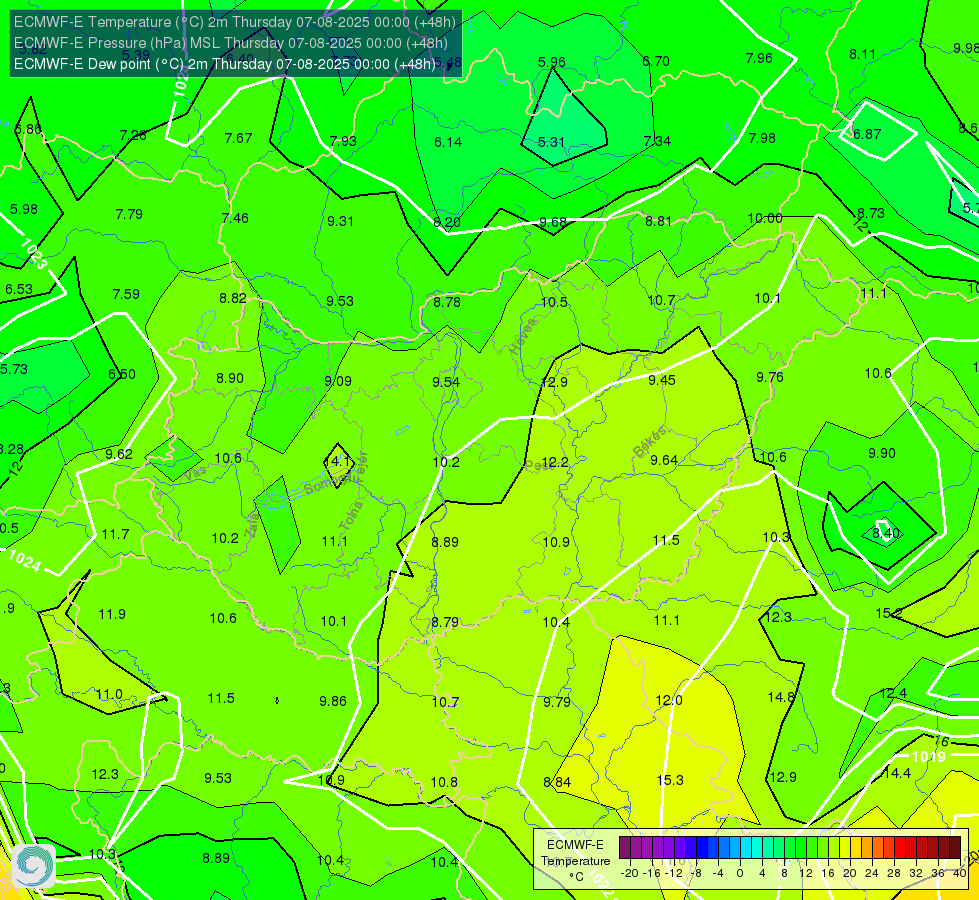
Task: Click the 14.8 temperature value
Action: [781, 698]
